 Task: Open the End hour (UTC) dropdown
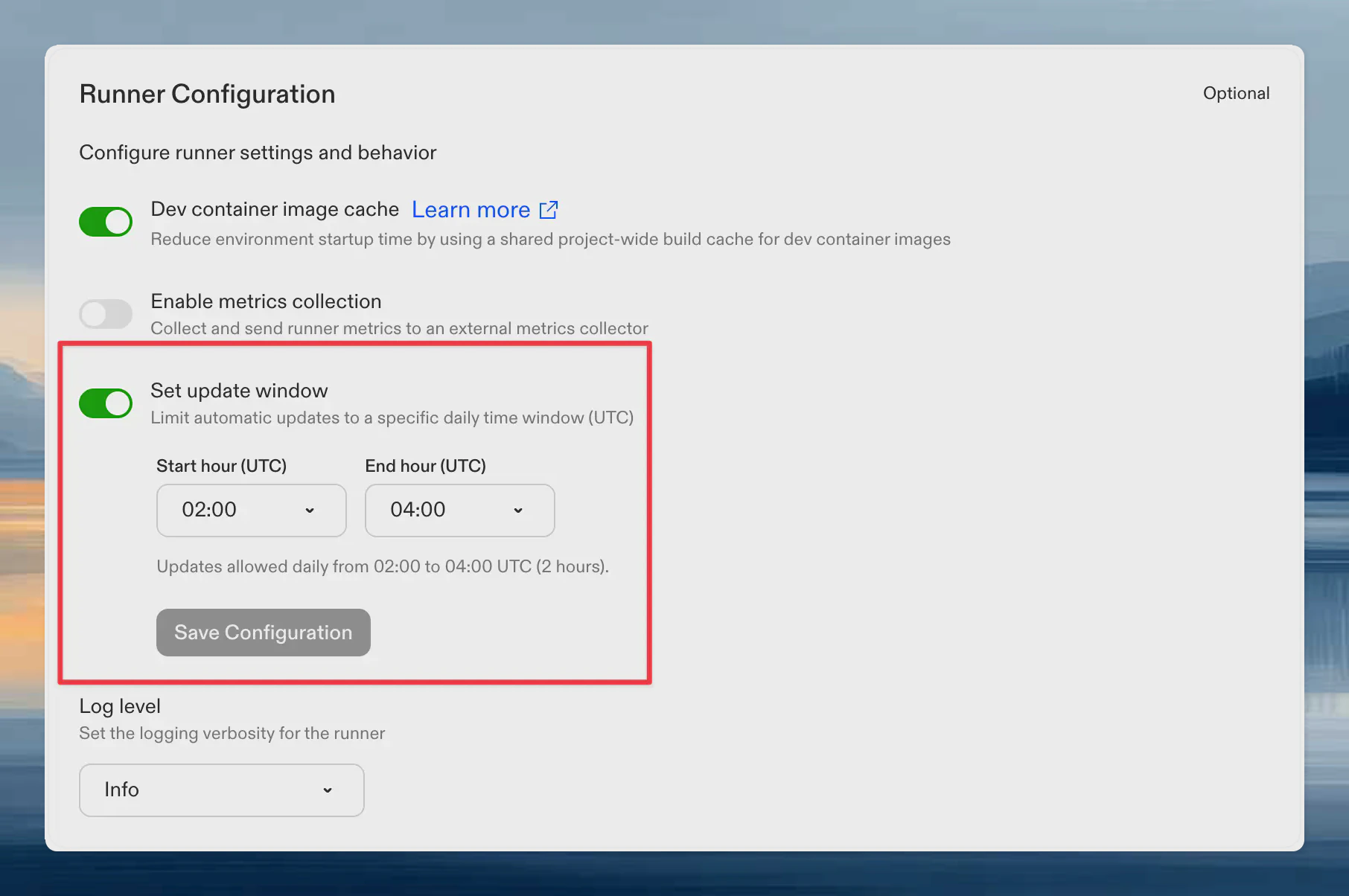tap(459, 511)
